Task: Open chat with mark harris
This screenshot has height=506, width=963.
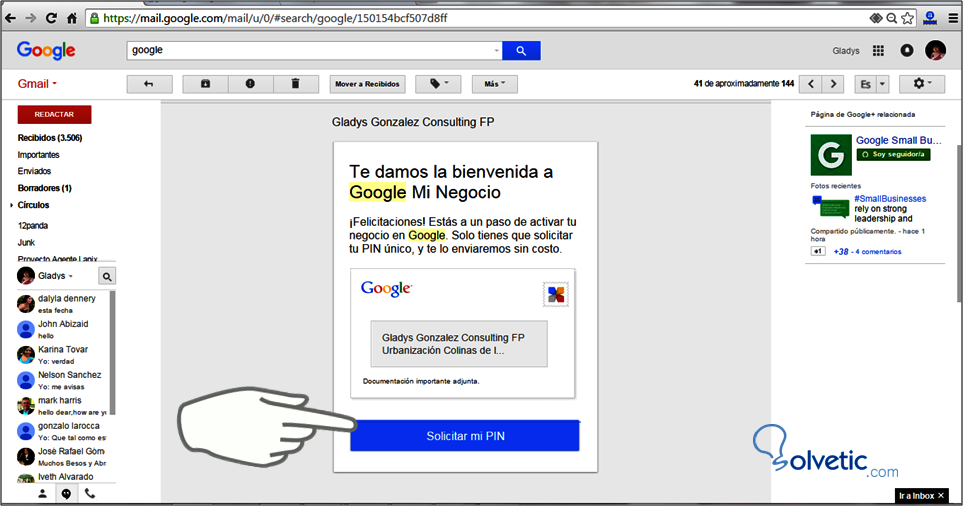Action: (x=61, y=405)
